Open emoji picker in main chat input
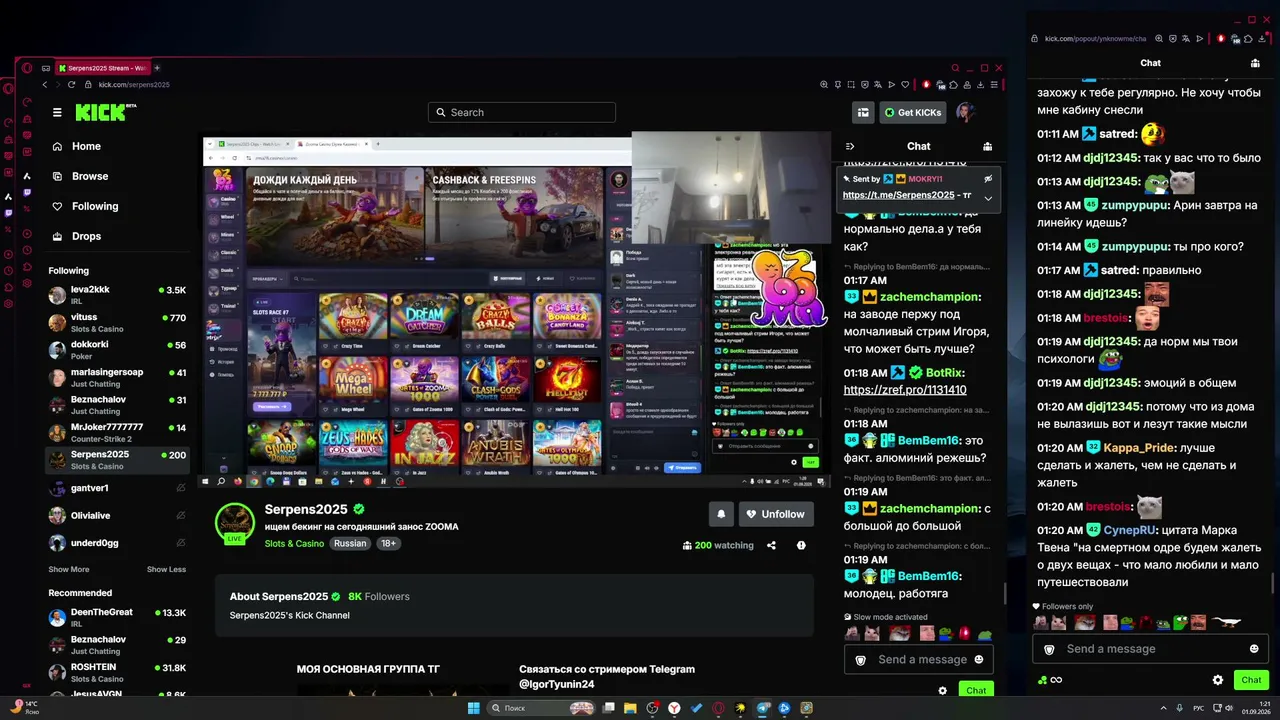Screen dimensions: 1280x720 pos(978,660)
